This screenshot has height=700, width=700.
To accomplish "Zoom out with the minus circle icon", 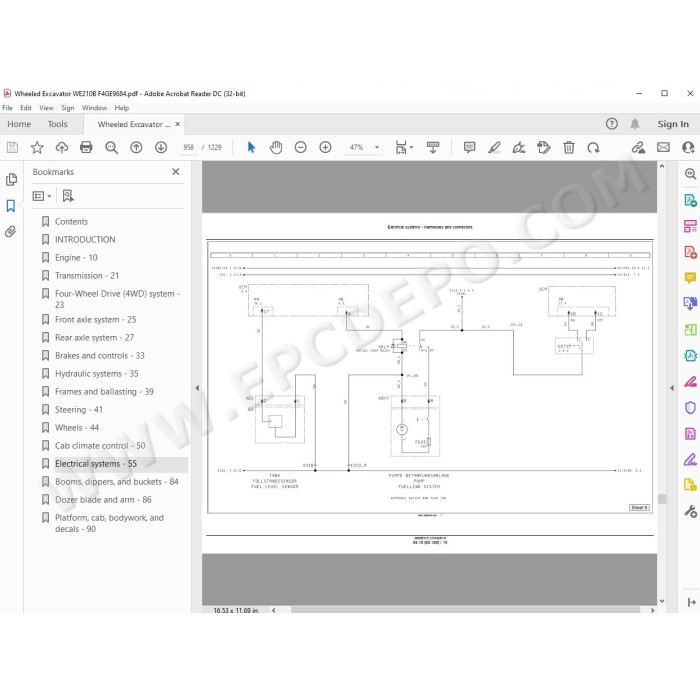I will point(300,147).
